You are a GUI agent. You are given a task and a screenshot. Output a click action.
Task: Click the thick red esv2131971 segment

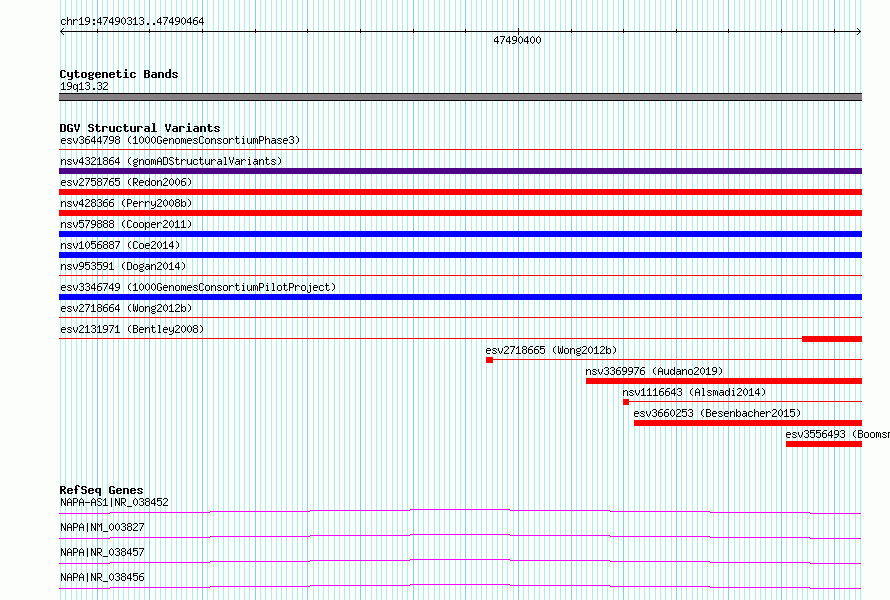point(832,339)
